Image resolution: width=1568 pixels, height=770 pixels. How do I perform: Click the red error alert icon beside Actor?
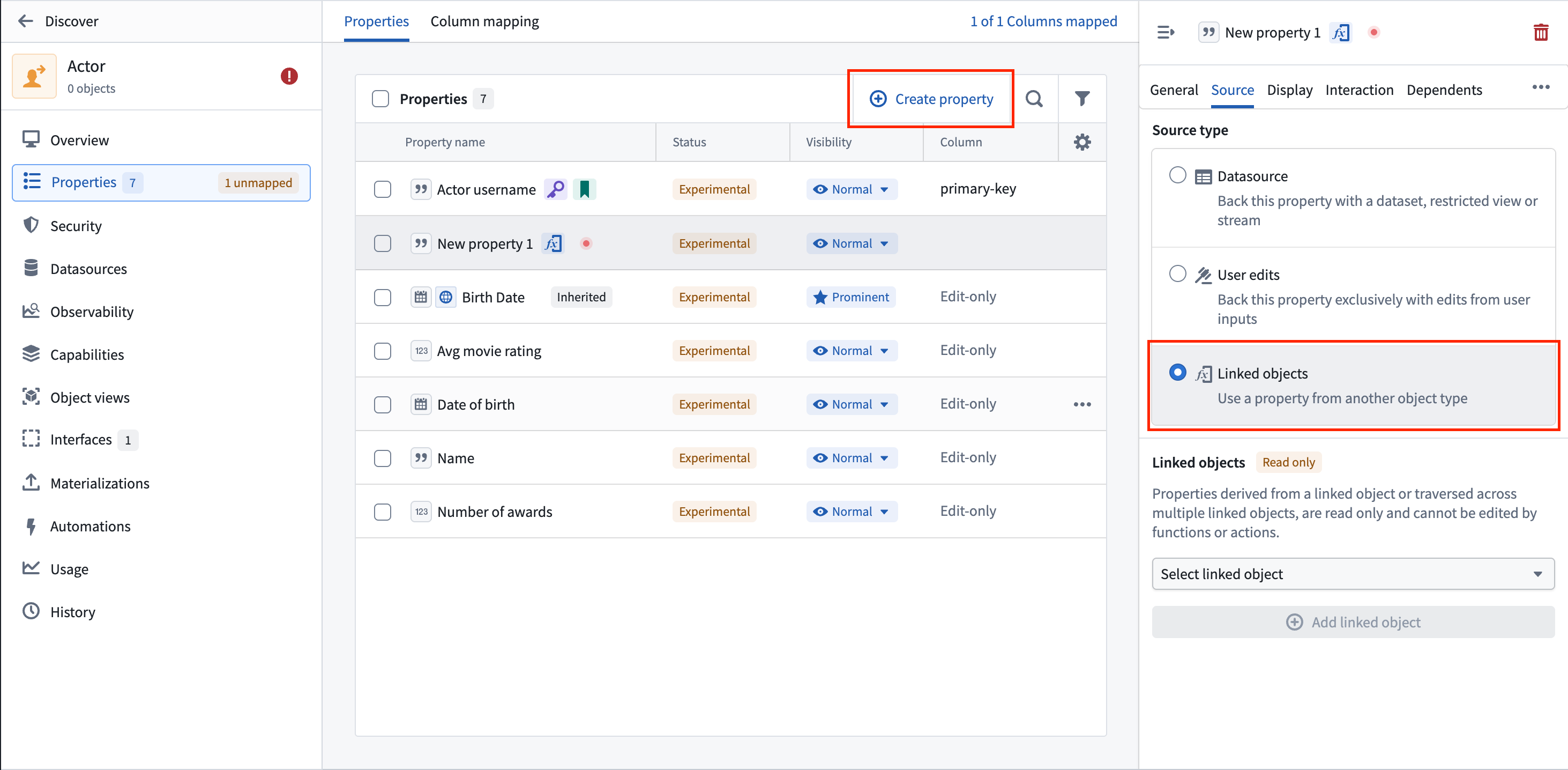click(x=289, y=76)
